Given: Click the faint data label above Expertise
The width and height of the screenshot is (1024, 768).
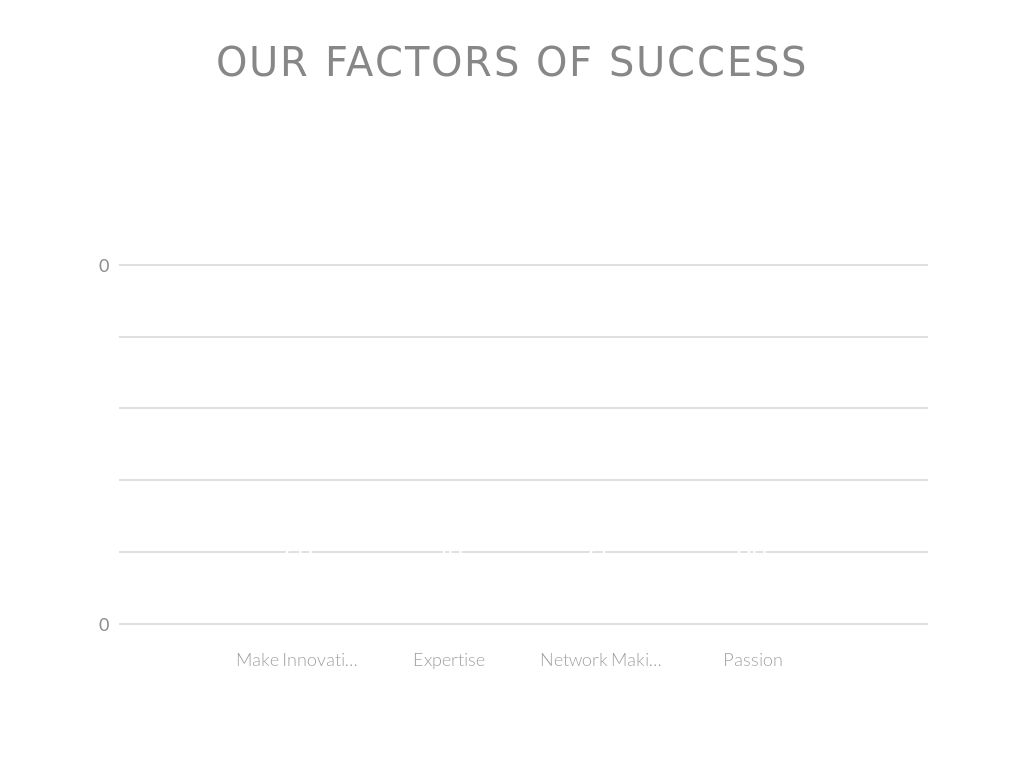Looking at the screenshot, I should (451, 549).
